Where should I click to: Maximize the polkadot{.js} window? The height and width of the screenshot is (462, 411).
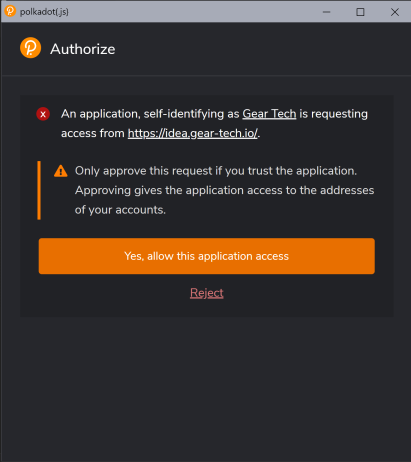(x=360, y=12)
